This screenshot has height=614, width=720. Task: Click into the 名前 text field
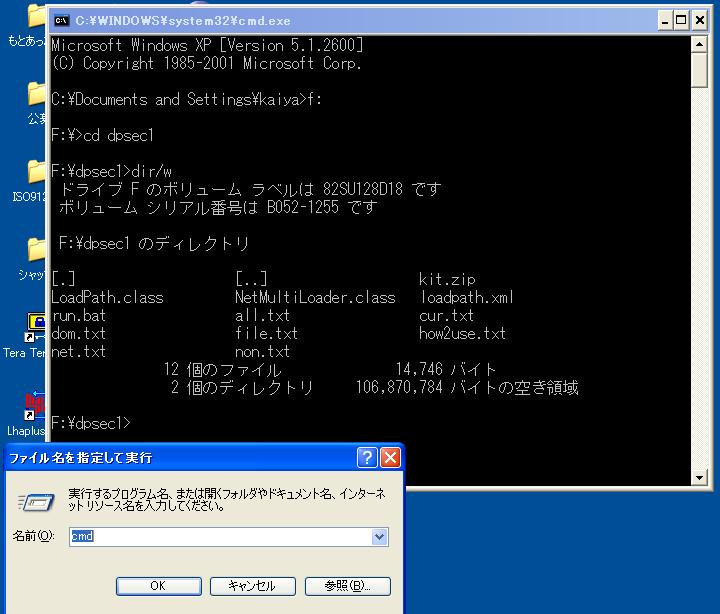pyautogui.click(x=220, y=536)
